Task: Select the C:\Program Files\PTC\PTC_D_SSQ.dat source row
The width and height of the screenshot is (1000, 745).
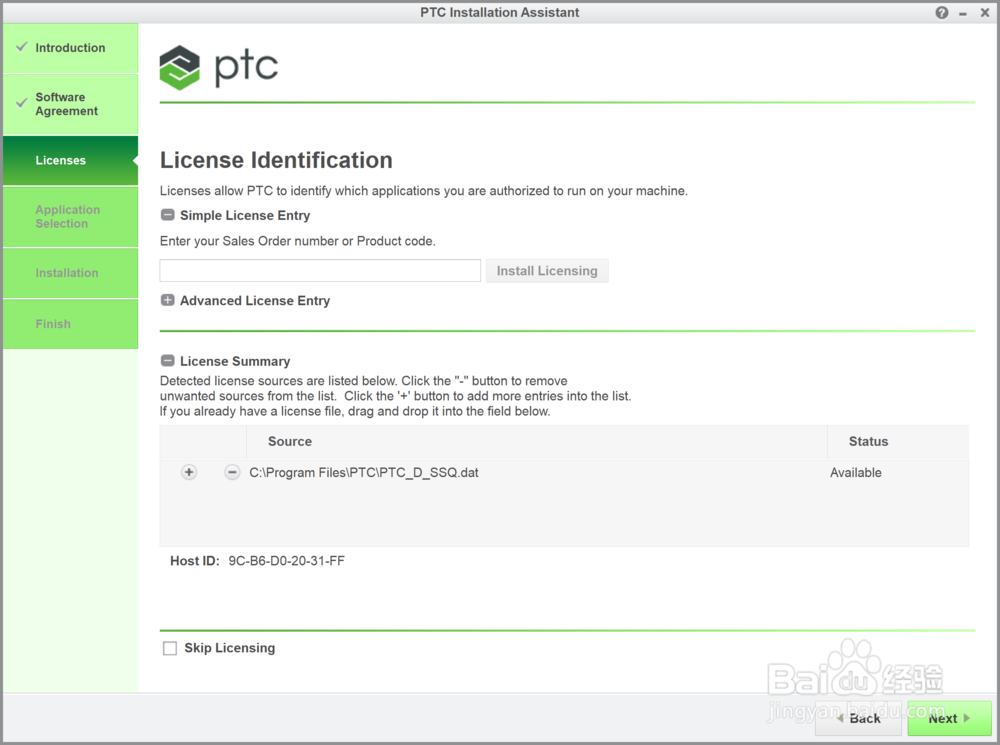Action: [564, 473]
